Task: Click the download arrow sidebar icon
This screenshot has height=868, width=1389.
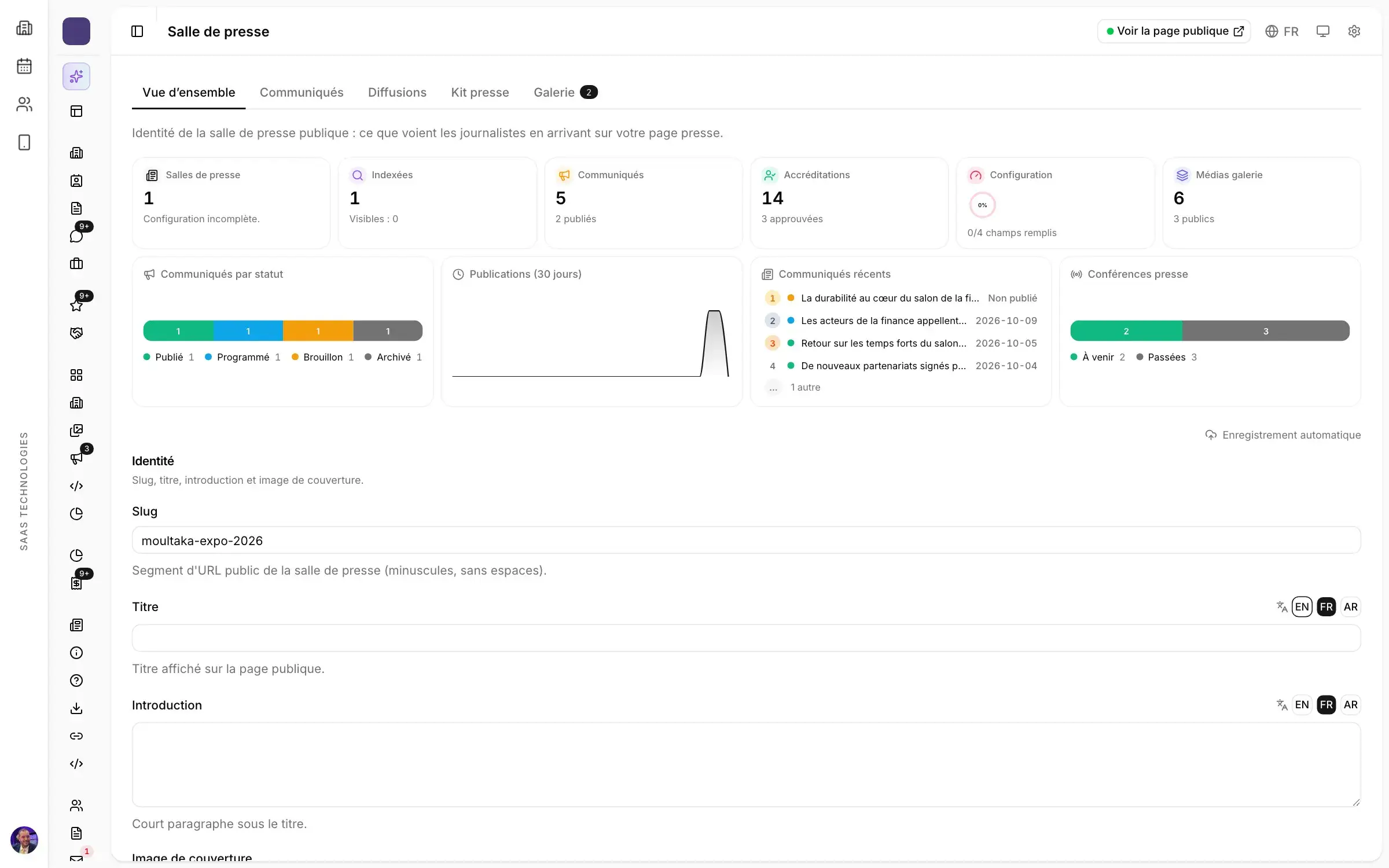Action: click(76, 708)
